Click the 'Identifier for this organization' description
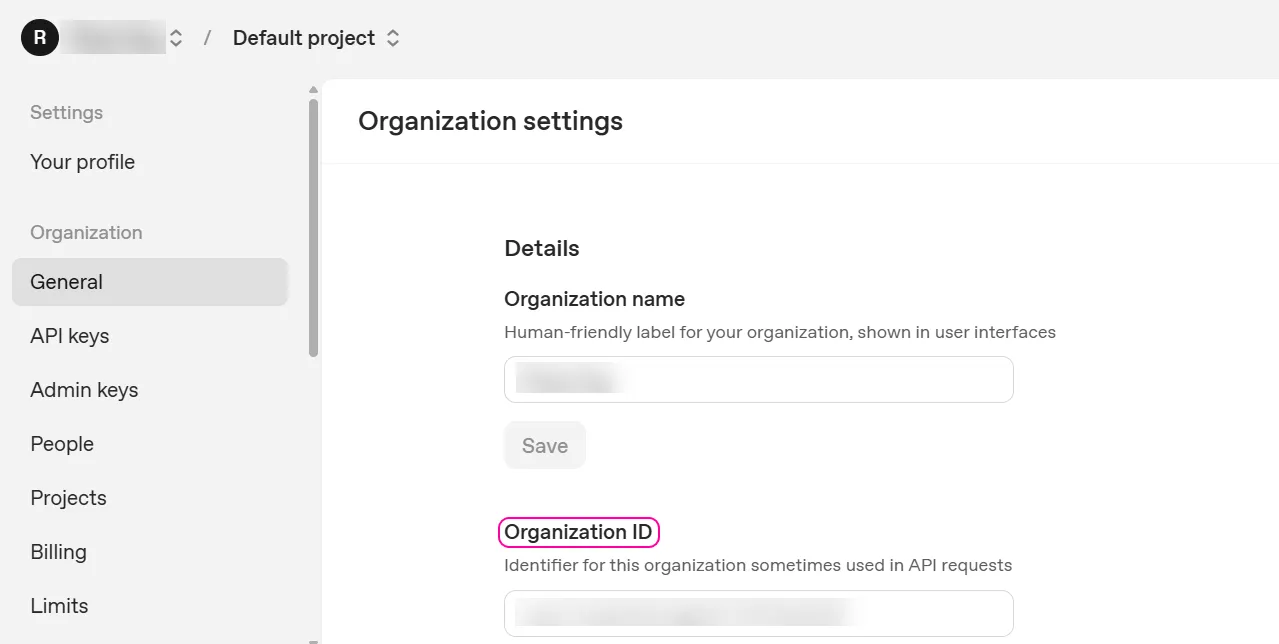This screenshot has height=644, width=1279. pos(758,565)
